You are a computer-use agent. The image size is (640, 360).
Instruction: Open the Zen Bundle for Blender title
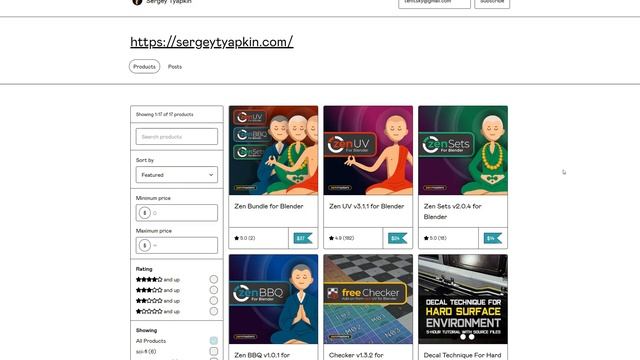(269, 206)
